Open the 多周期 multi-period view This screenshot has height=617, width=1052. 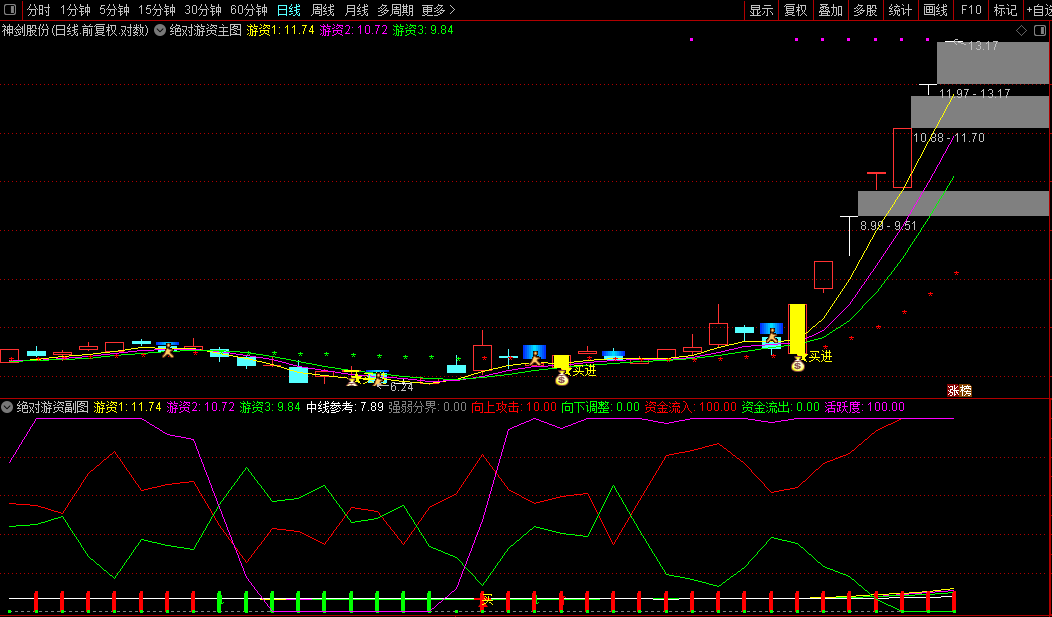(395, 10)
